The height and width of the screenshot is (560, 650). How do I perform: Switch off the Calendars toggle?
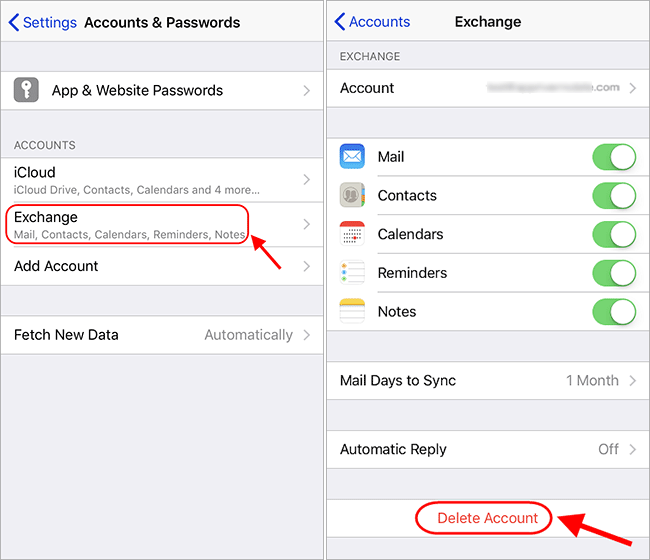pos(614,234)
